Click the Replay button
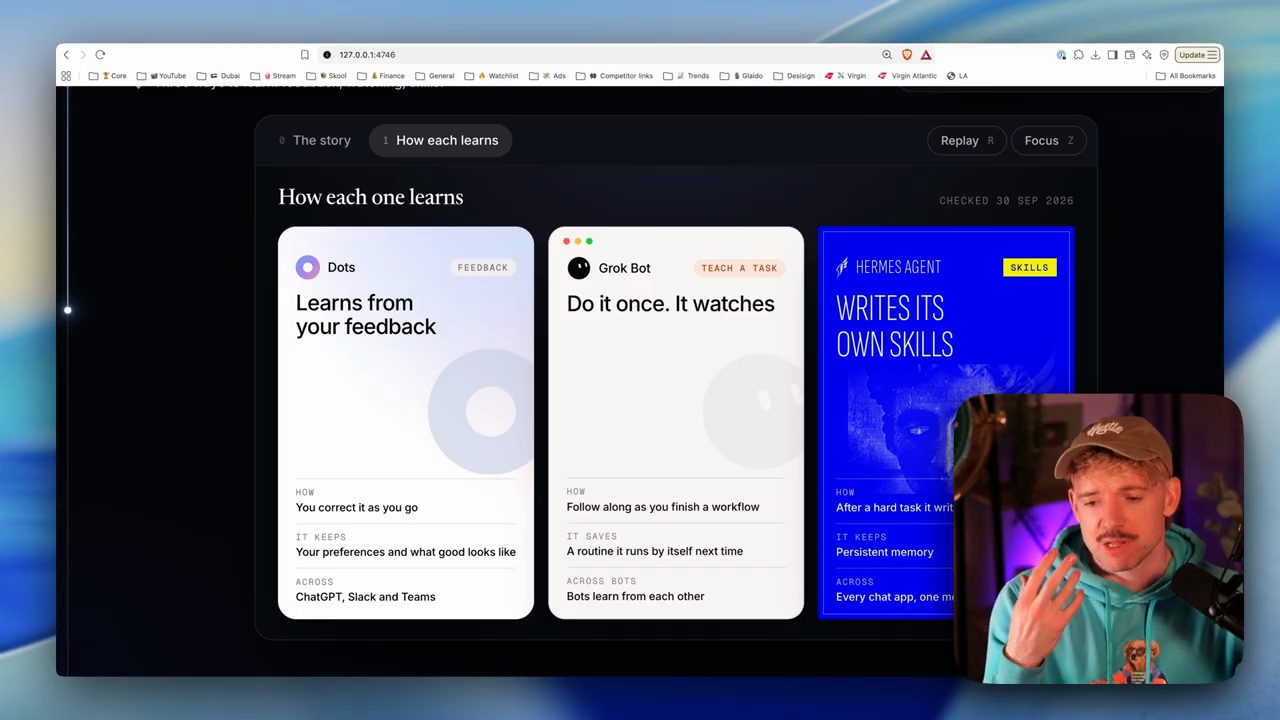This screenshot has height=720, width=1280. click(967, 141)
